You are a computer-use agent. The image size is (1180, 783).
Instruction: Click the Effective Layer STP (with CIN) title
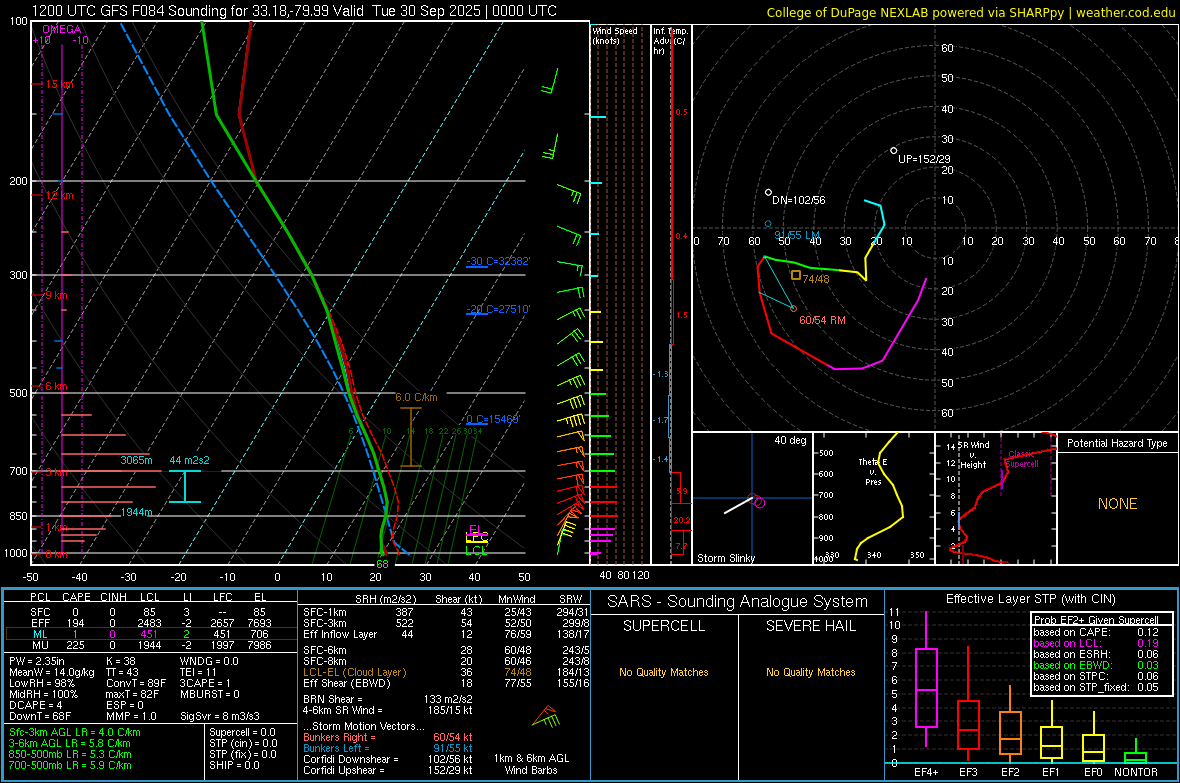click(x=1030, y=599)
